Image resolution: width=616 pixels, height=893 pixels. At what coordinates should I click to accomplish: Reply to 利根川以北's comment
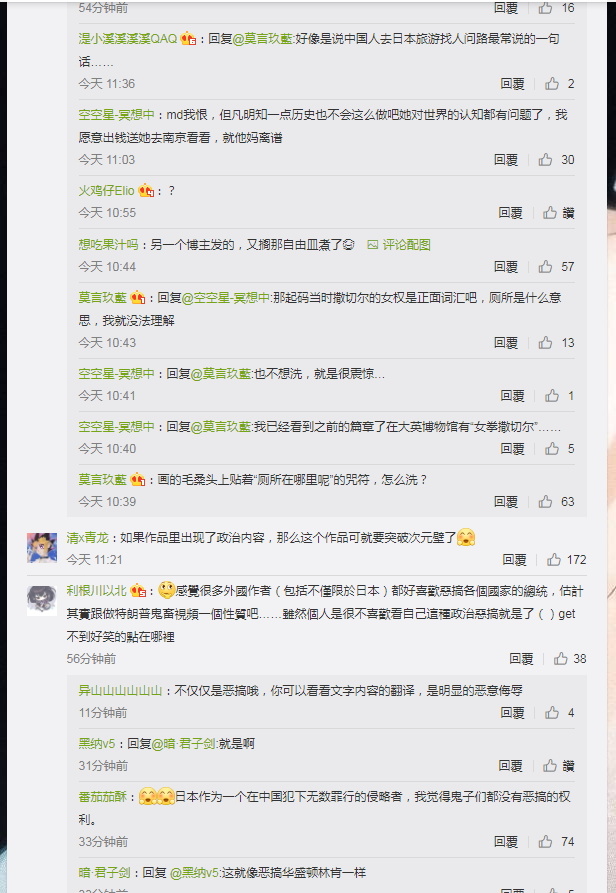[x=521, y=659]
